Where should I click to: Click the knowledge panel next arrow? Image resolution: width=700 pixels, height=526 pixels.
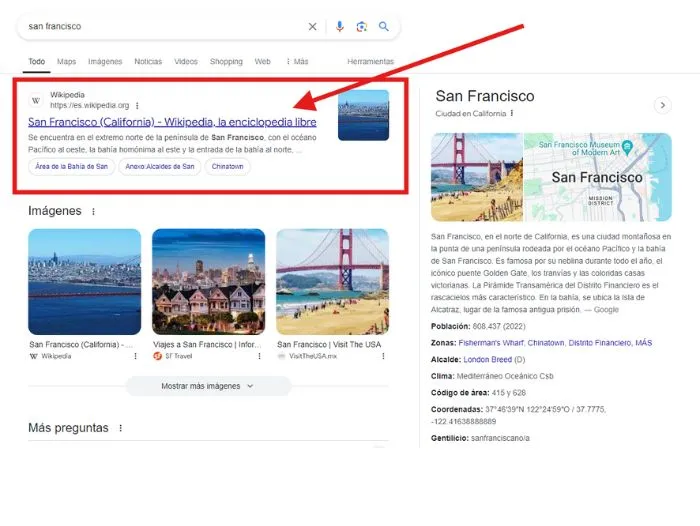(x=663, y=105)
